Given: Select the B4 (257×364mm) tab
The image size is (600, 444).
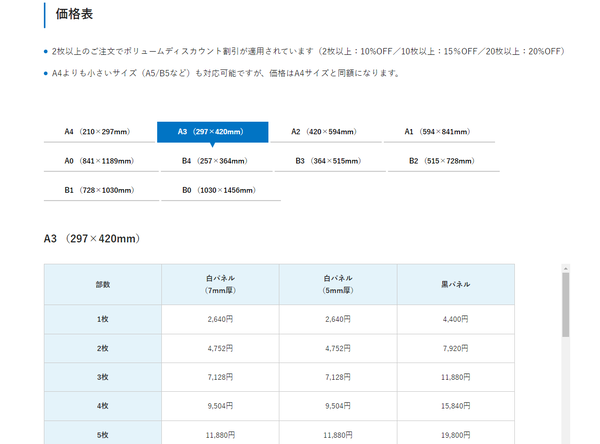Looking at the screenshot, I should click(217, 161).
